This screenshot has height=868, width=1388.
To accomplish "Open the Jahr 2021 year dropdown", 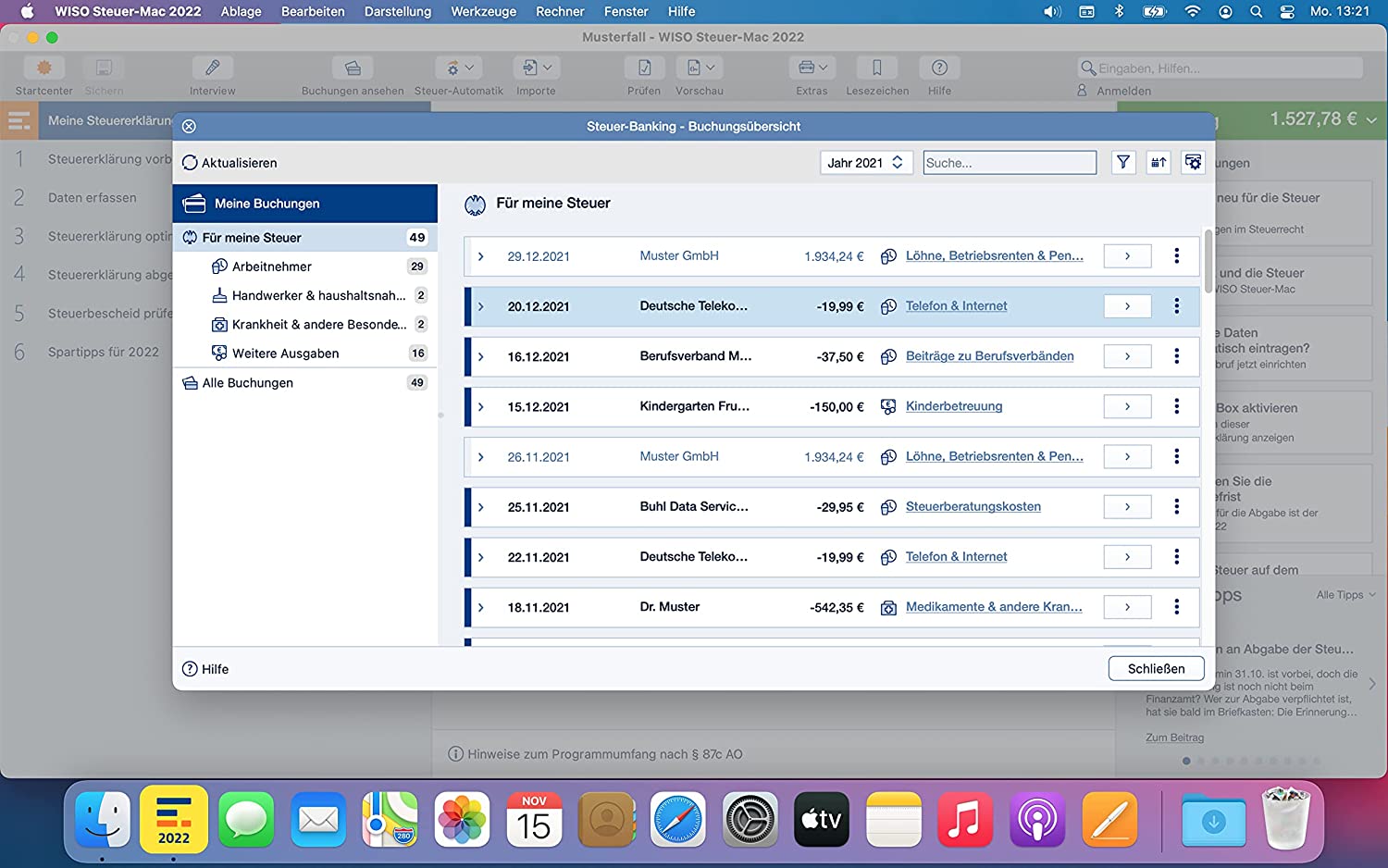I will 866,163.
